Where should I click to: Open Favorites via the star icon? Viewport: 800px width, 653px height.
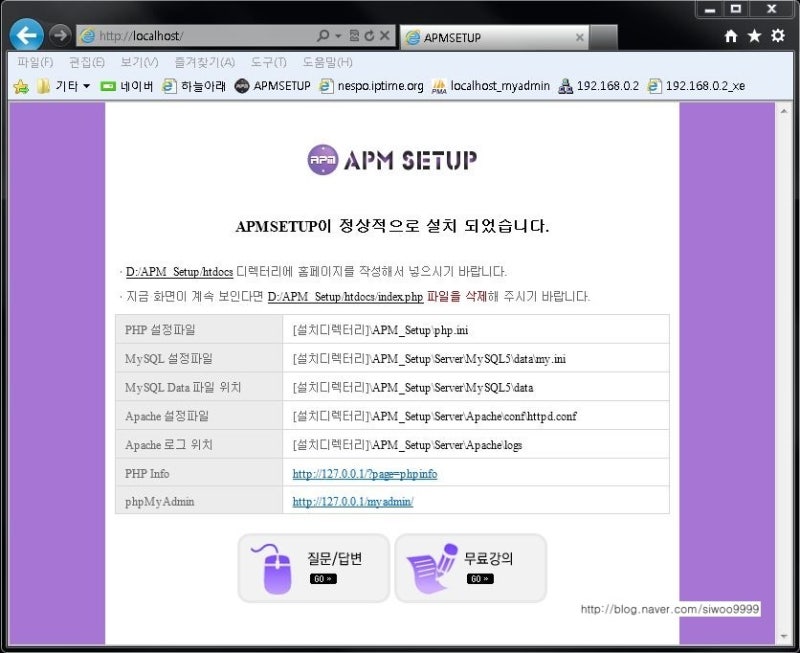754,34
